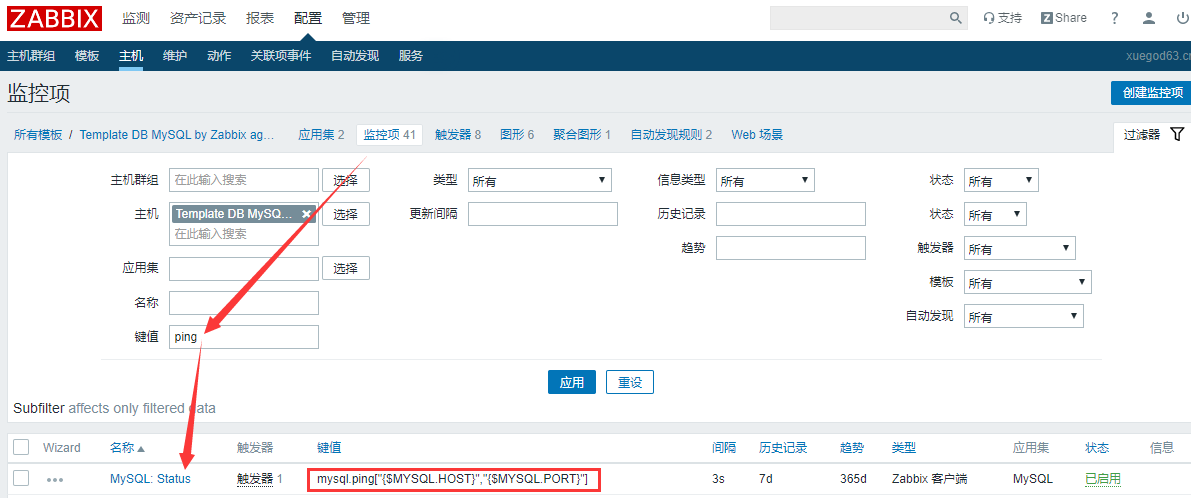The width and height of the screenshot is (1191, 498).
Task: Open the 配置 top menu
Action: 308,18
